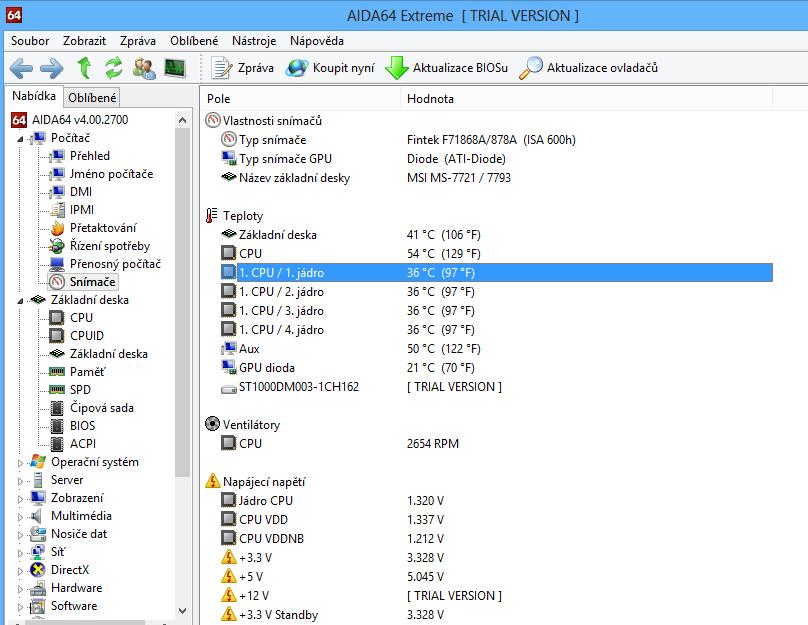Click Koupit nyní toolbar button
Screen dimensions: 808x625
point(330,68)
